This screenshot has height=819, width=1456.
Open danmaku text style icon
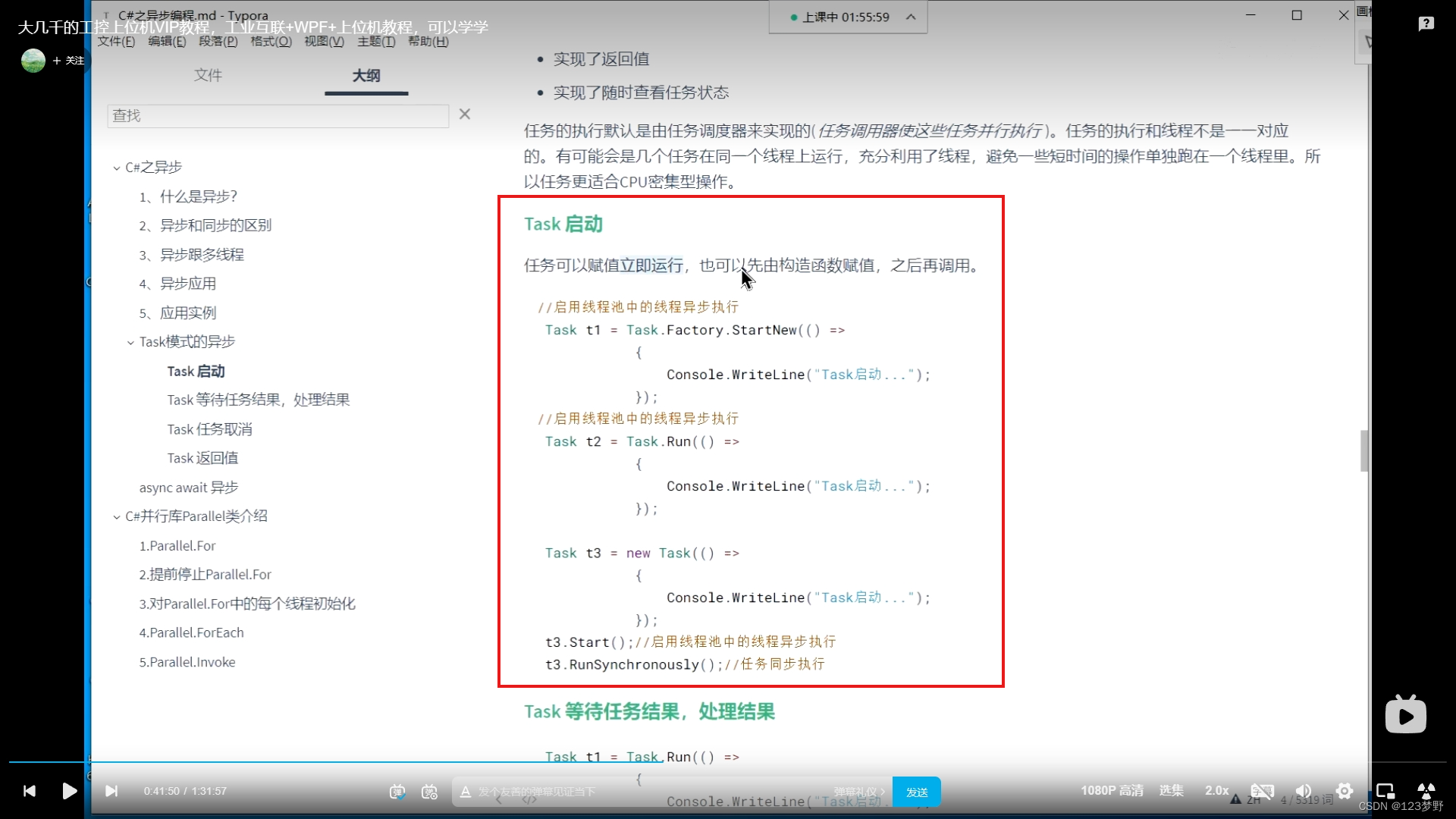tap(466, 792)
